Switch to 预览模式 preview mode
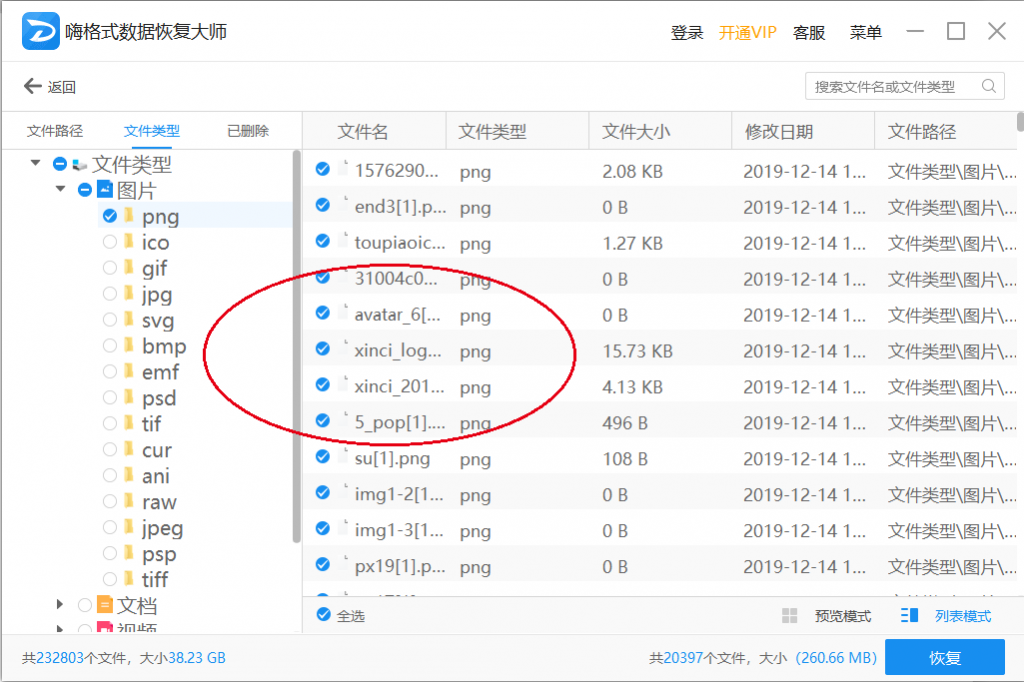 [843, 616]
